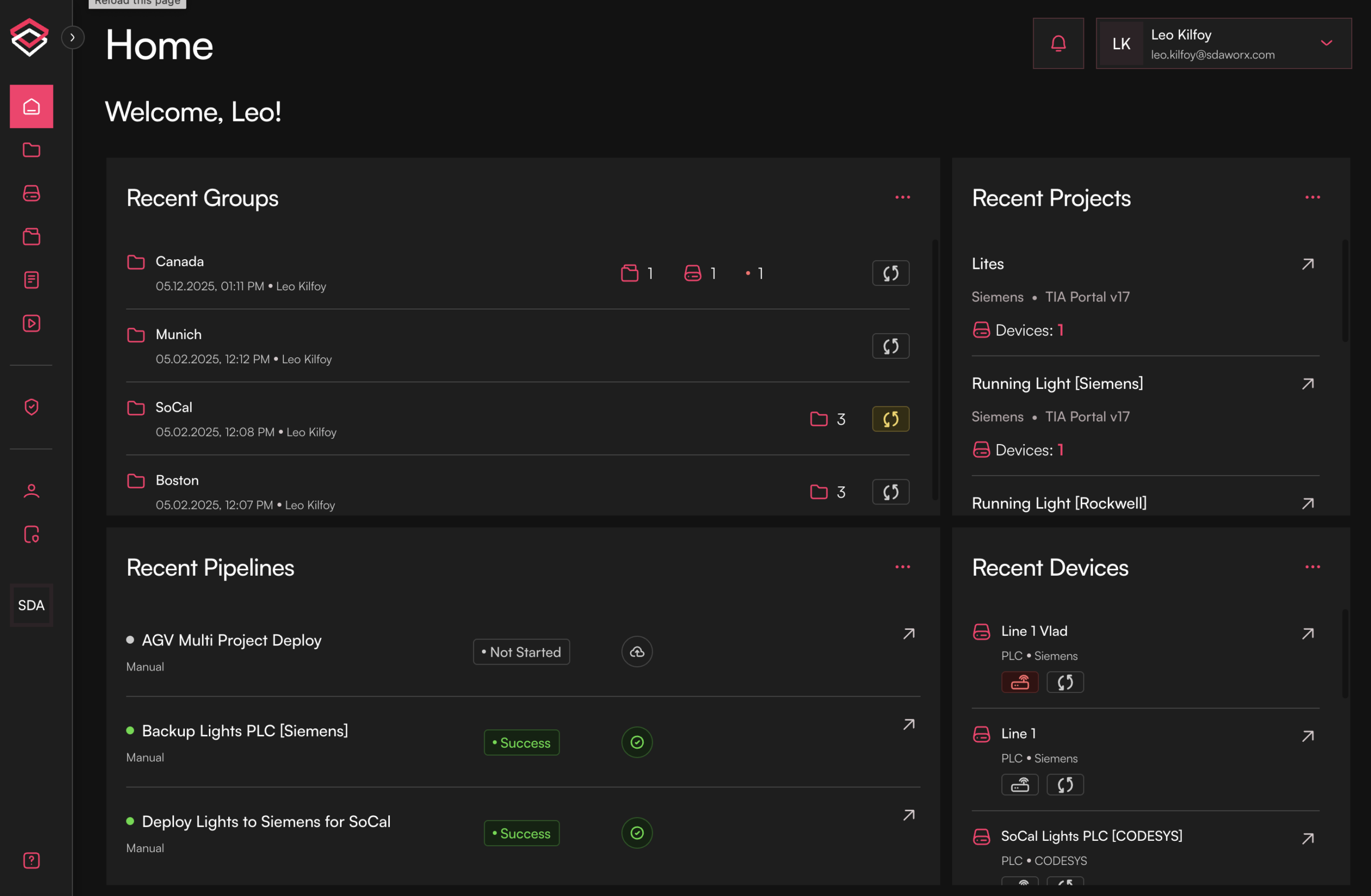
Task: Open the Devices sidebar icon
Action: (x=31, y=193)
